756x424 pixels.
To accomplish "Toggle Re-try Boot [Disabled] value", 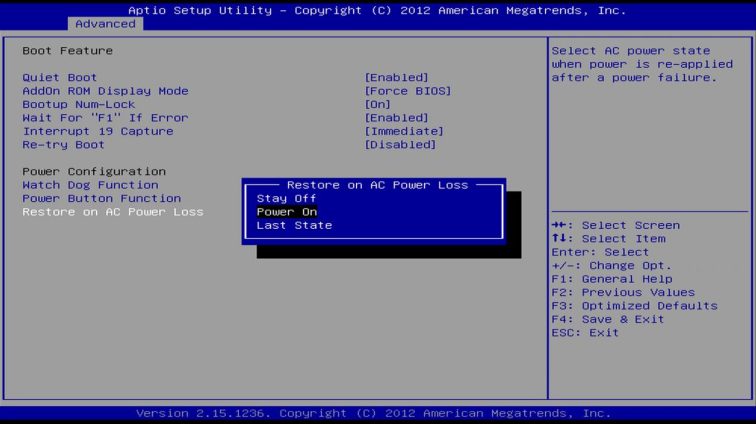I will pos(400,145).
